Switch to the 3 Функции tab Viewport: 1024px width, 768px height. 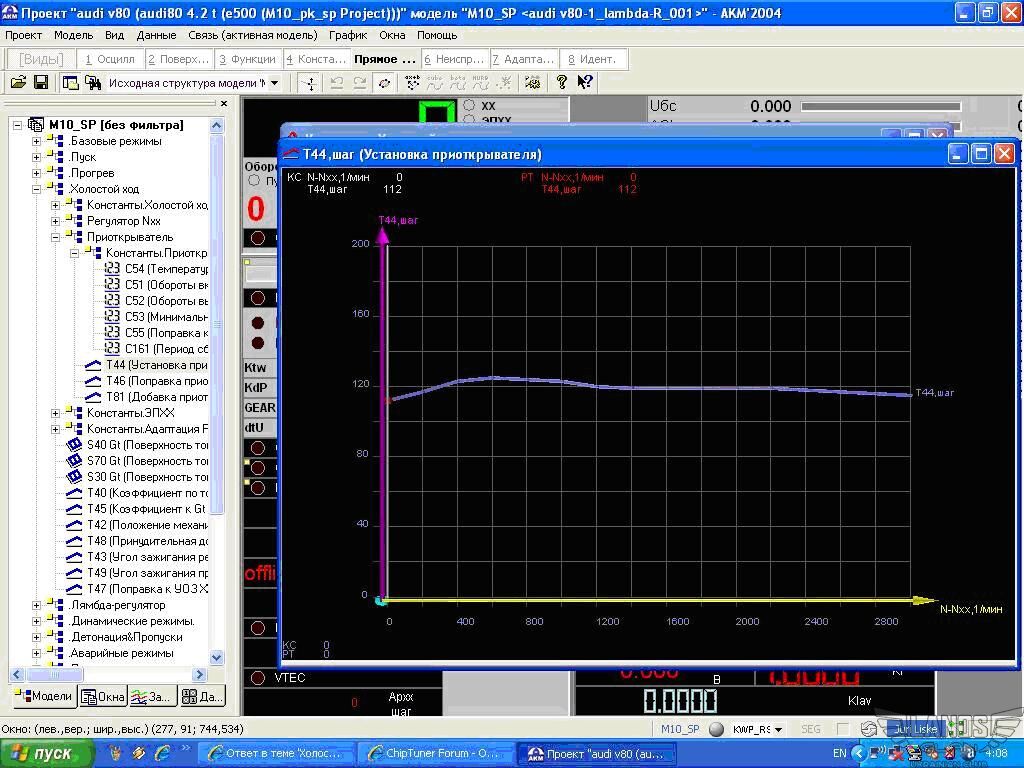pyautogui.click(x=247, y=59)
